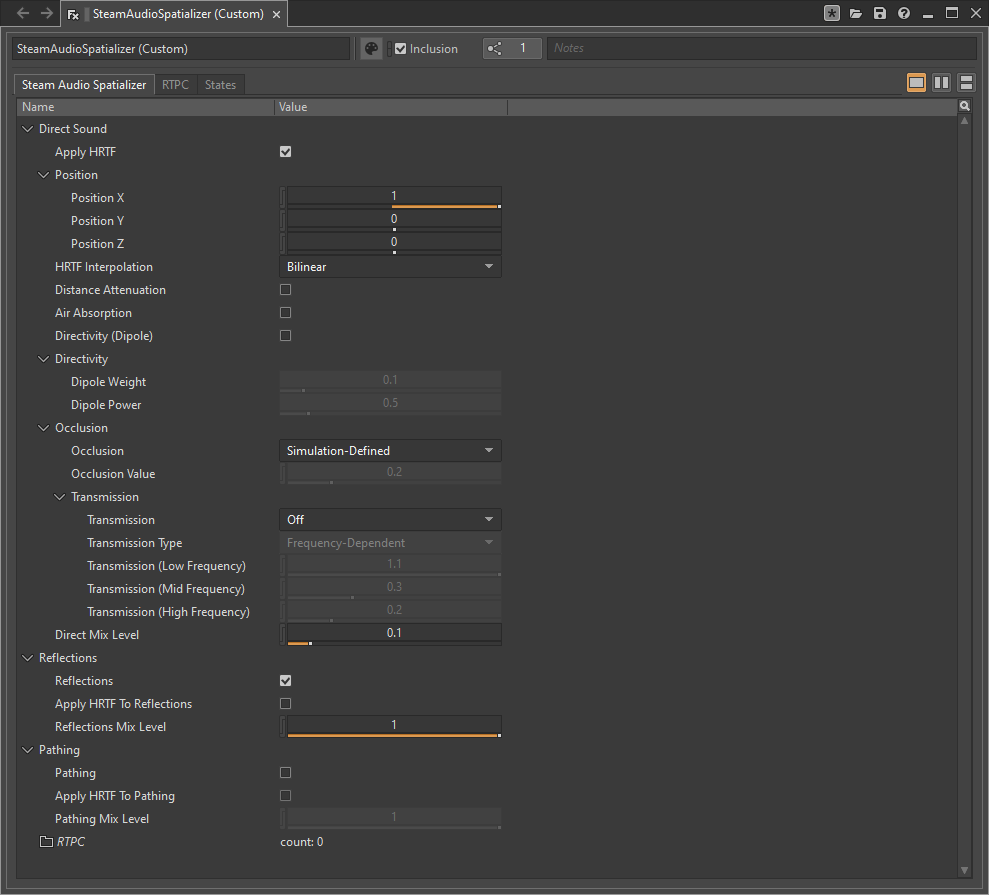Viewport: 989px width, 895px height.
Task: Click the 'count: 0' RTPC value
Action: click(x=301, y=841)
